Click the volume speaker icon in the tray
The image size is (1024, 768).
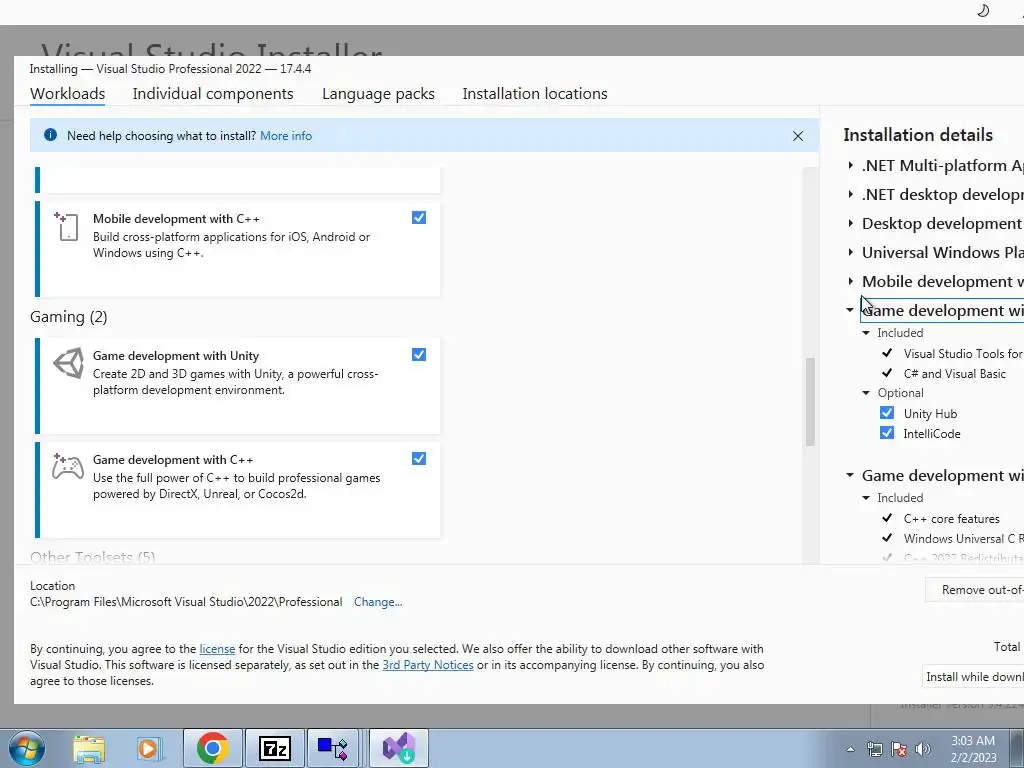tap(923, 749)
